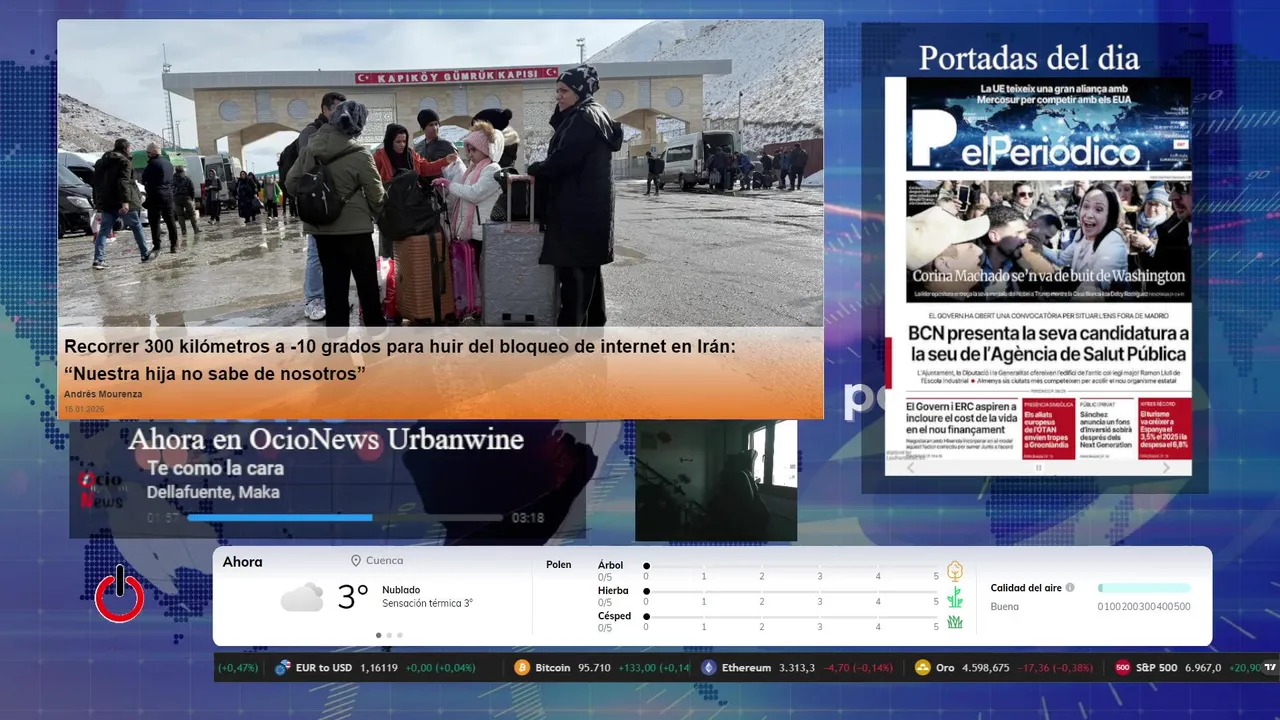Screen dimensions: 1280x720
Task: Click the Árbol tree pollen icon
Action: coord(955,571)
